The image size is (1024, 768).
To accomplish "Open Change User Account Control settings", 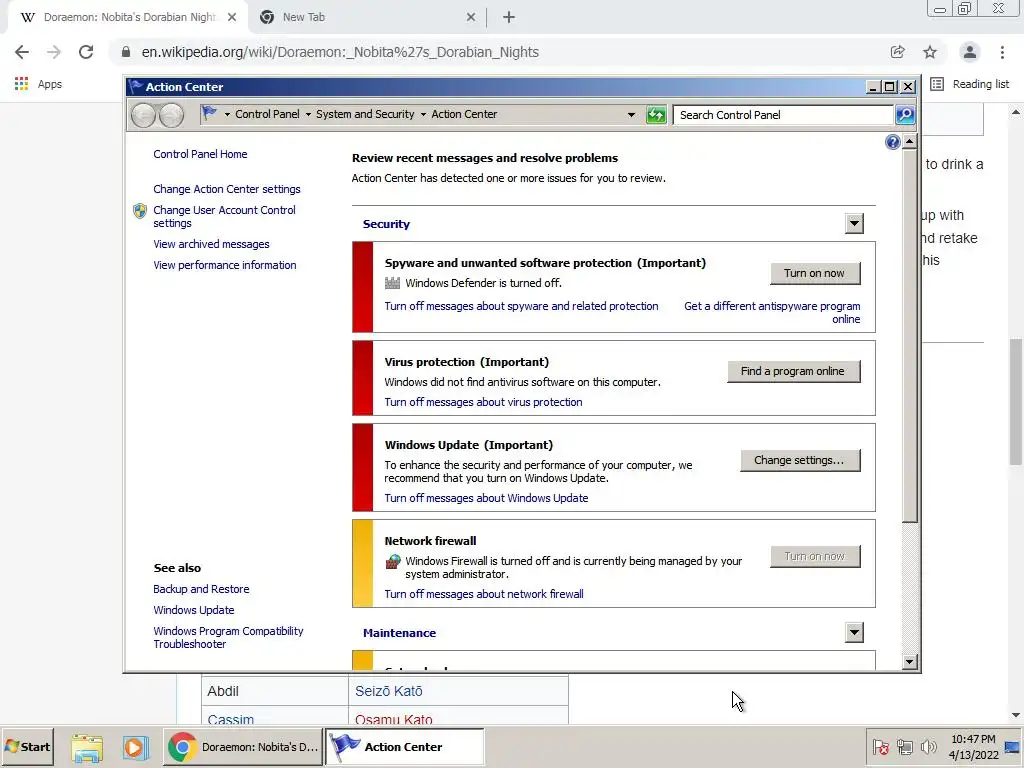I will [224, 217].
